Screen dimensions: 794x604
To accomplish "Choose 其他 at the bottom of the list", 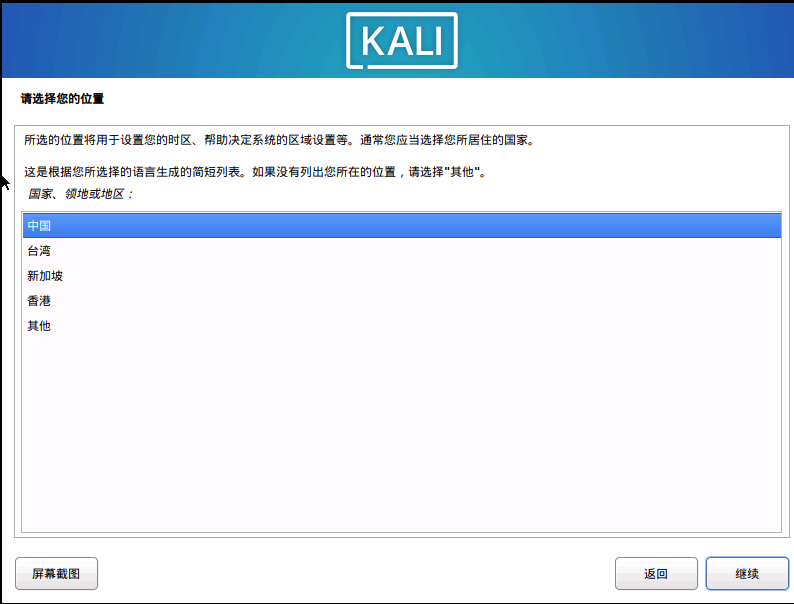I will [x=402, y=326].
